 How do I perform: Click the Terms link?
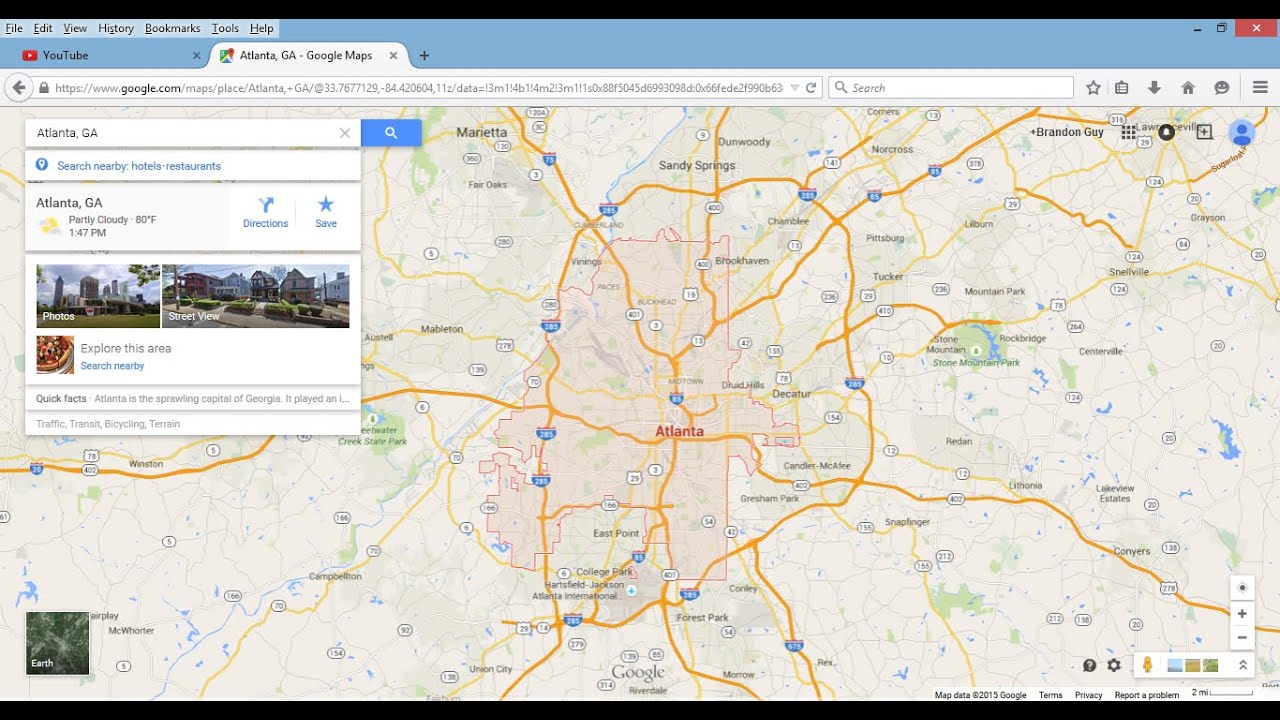(x=1050, y=695)
